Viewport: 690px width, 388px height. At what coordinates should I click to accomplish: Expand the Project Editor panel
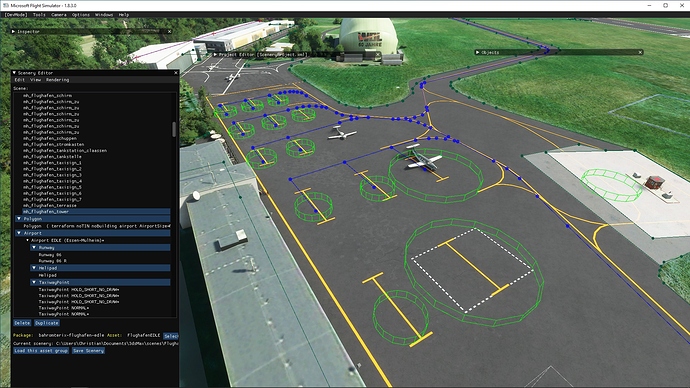[x=215, y=55]
